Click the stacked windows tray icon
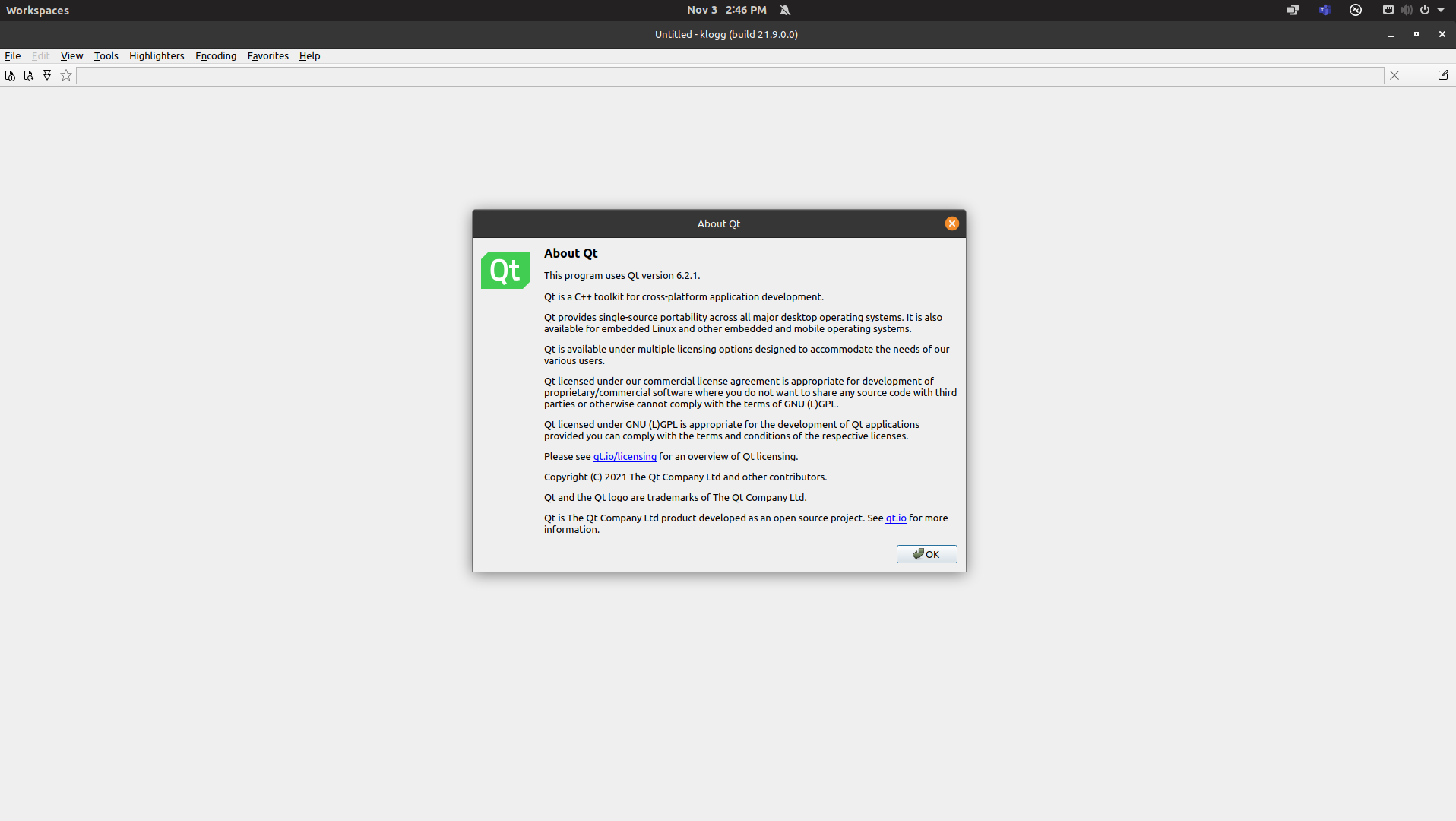Screen dimensions: 1456x821 pos(1293,10)
